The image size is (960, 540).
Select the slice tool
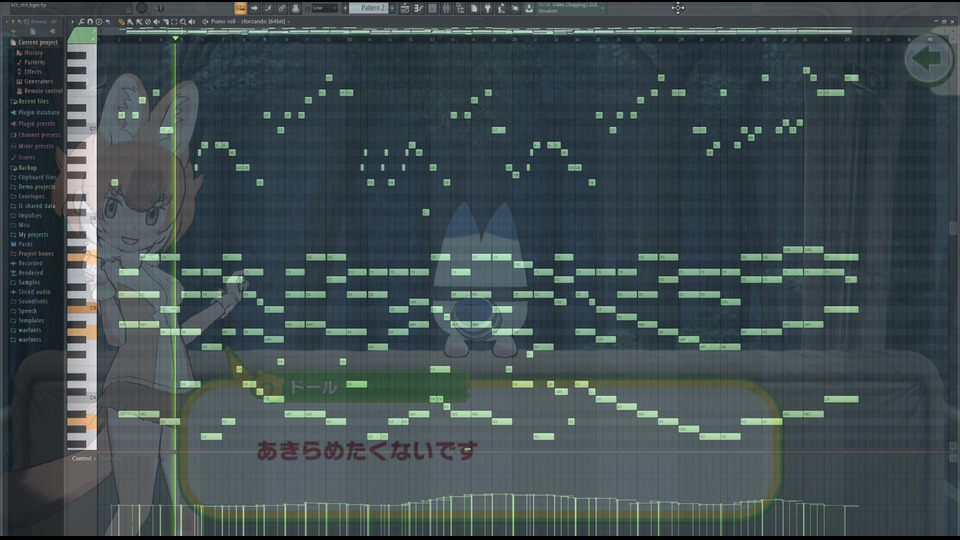pyautogui.click(x=165, y=21)
